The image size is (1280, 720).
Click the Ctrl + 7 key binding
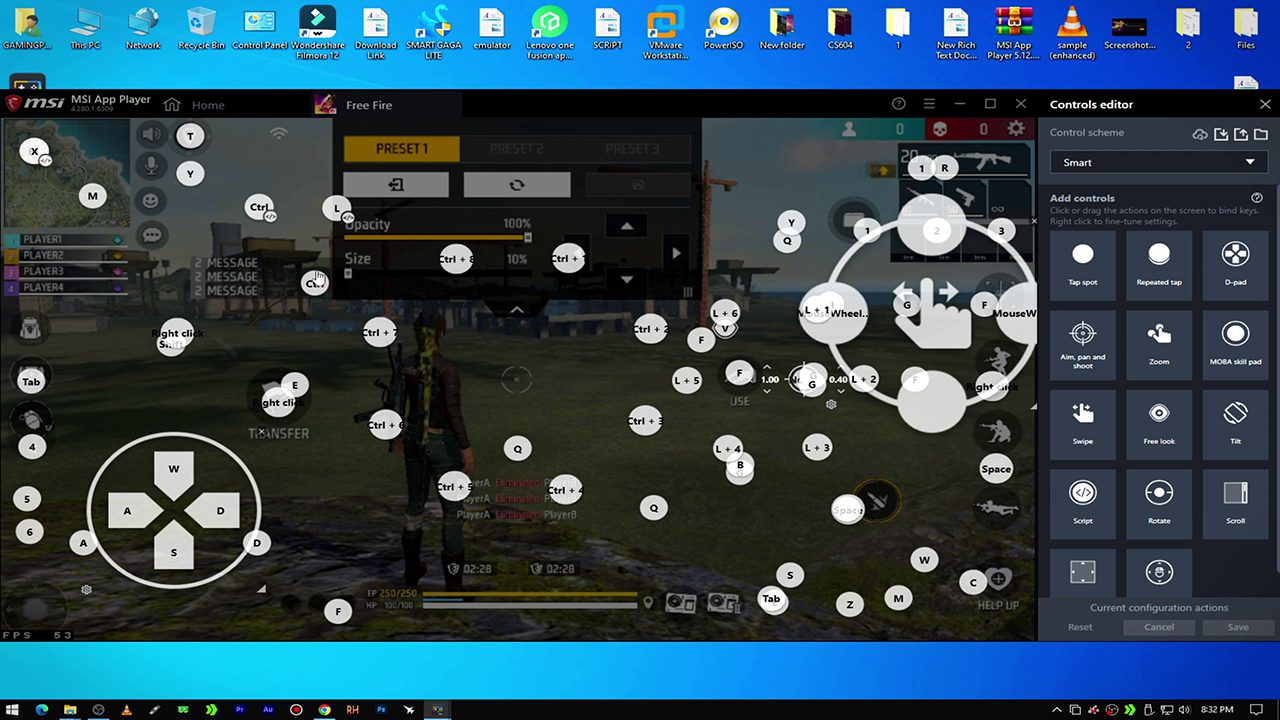pos(380,333)
